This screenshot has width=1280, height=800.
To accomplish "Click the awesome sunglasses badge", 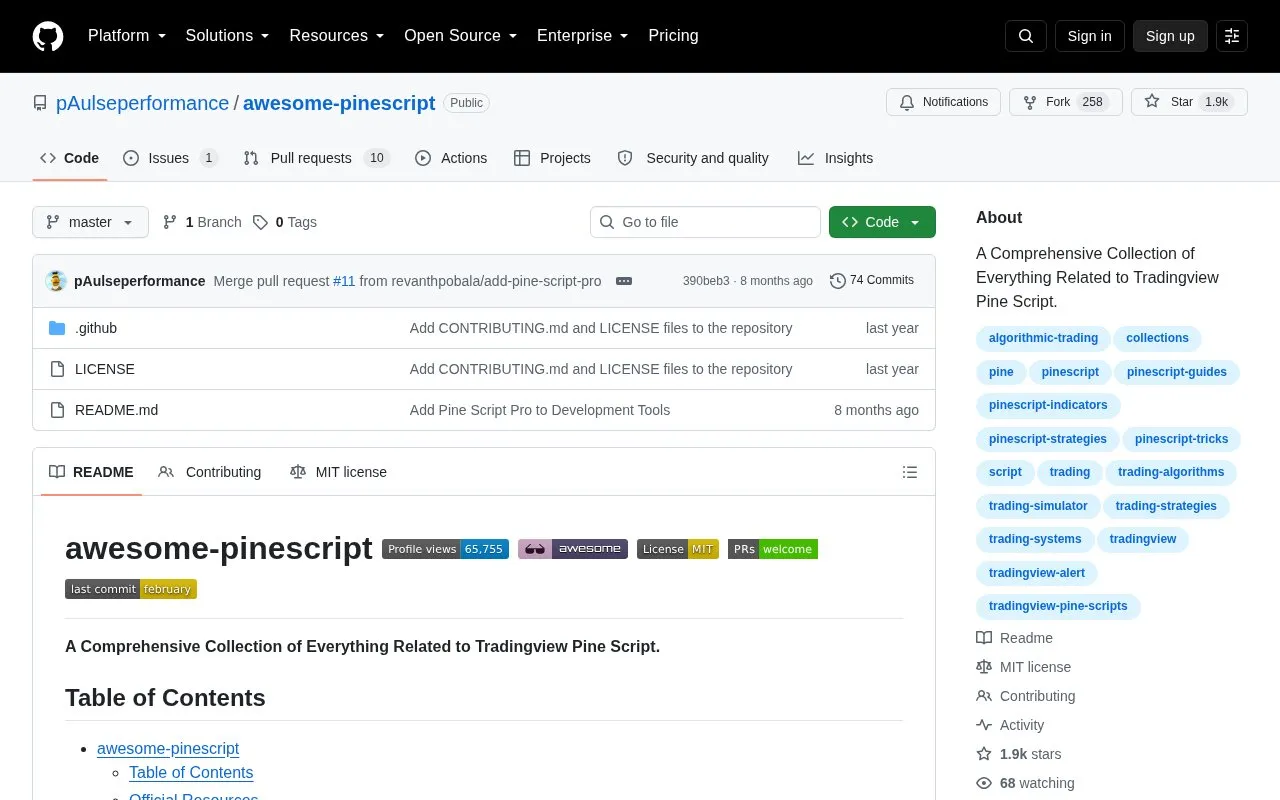I will 573,549.
